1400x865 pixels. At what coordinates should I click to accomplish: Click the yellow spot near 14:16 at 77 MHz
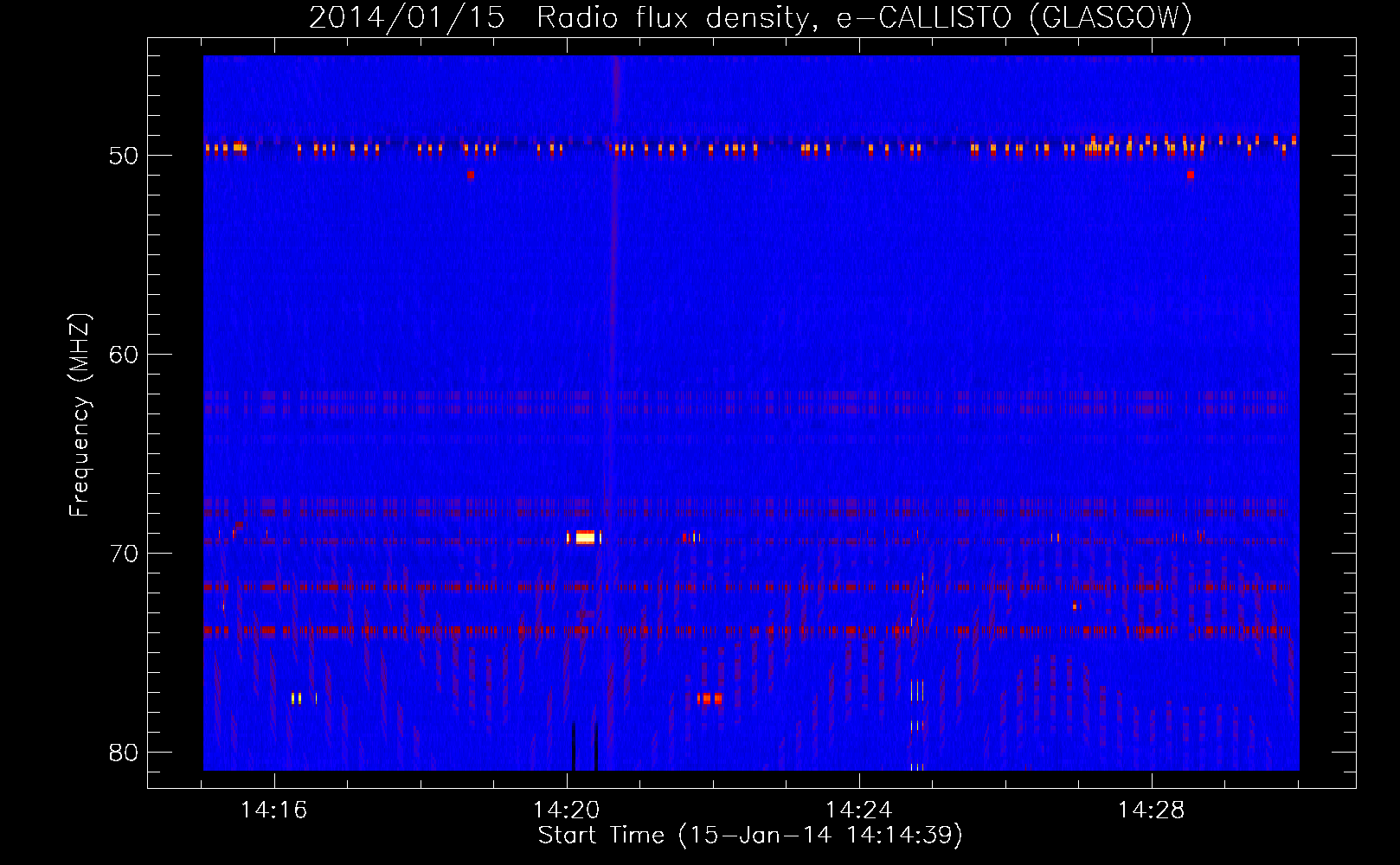(297, 698)
